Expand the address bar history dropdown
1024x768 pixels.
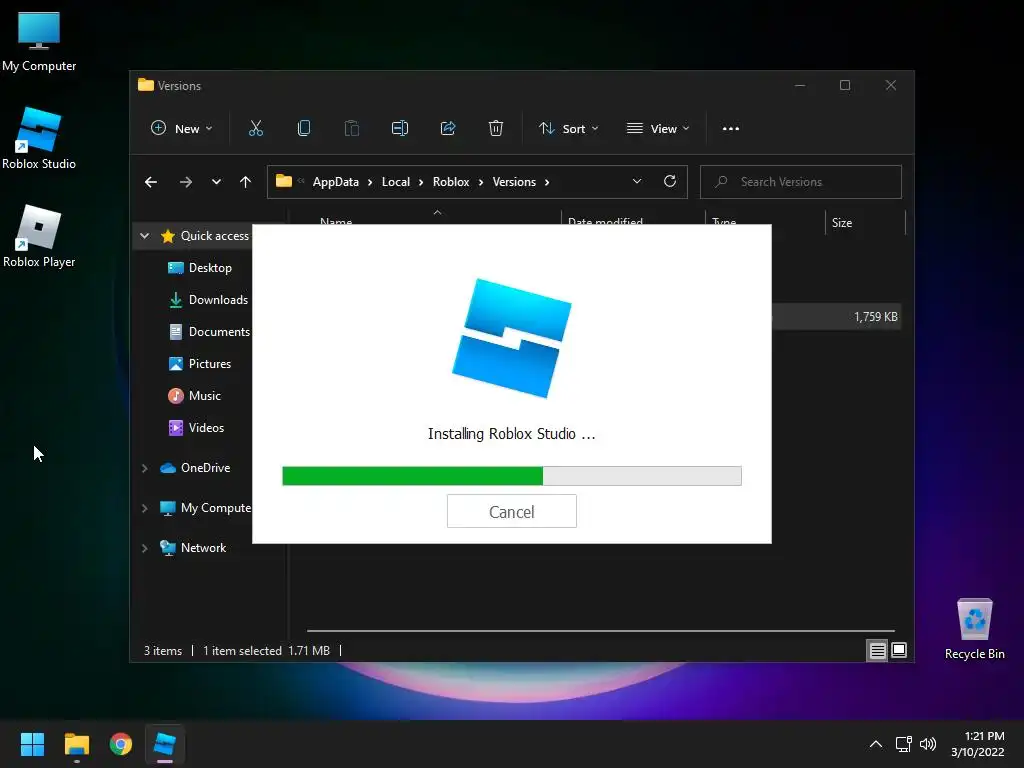click(637, 182)
